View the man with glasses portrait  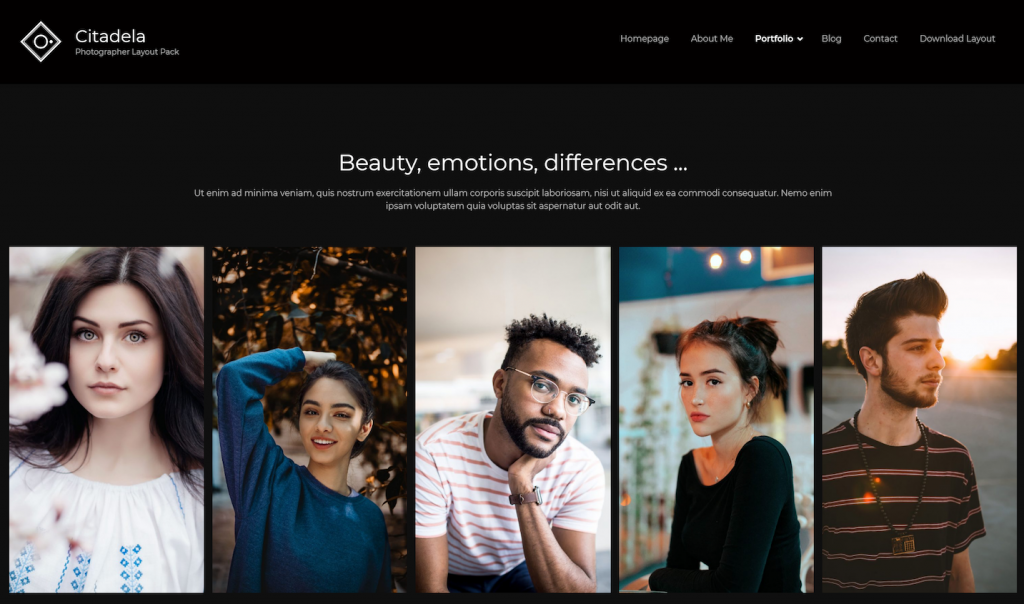point(513,420)
